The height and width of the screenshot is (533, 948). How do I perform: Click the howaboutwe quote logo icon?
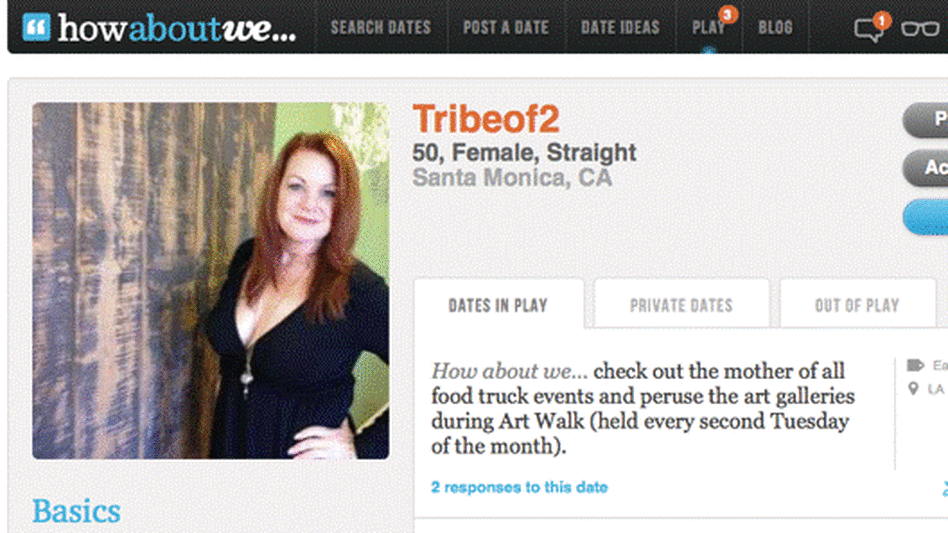click(x=36, y=27)
